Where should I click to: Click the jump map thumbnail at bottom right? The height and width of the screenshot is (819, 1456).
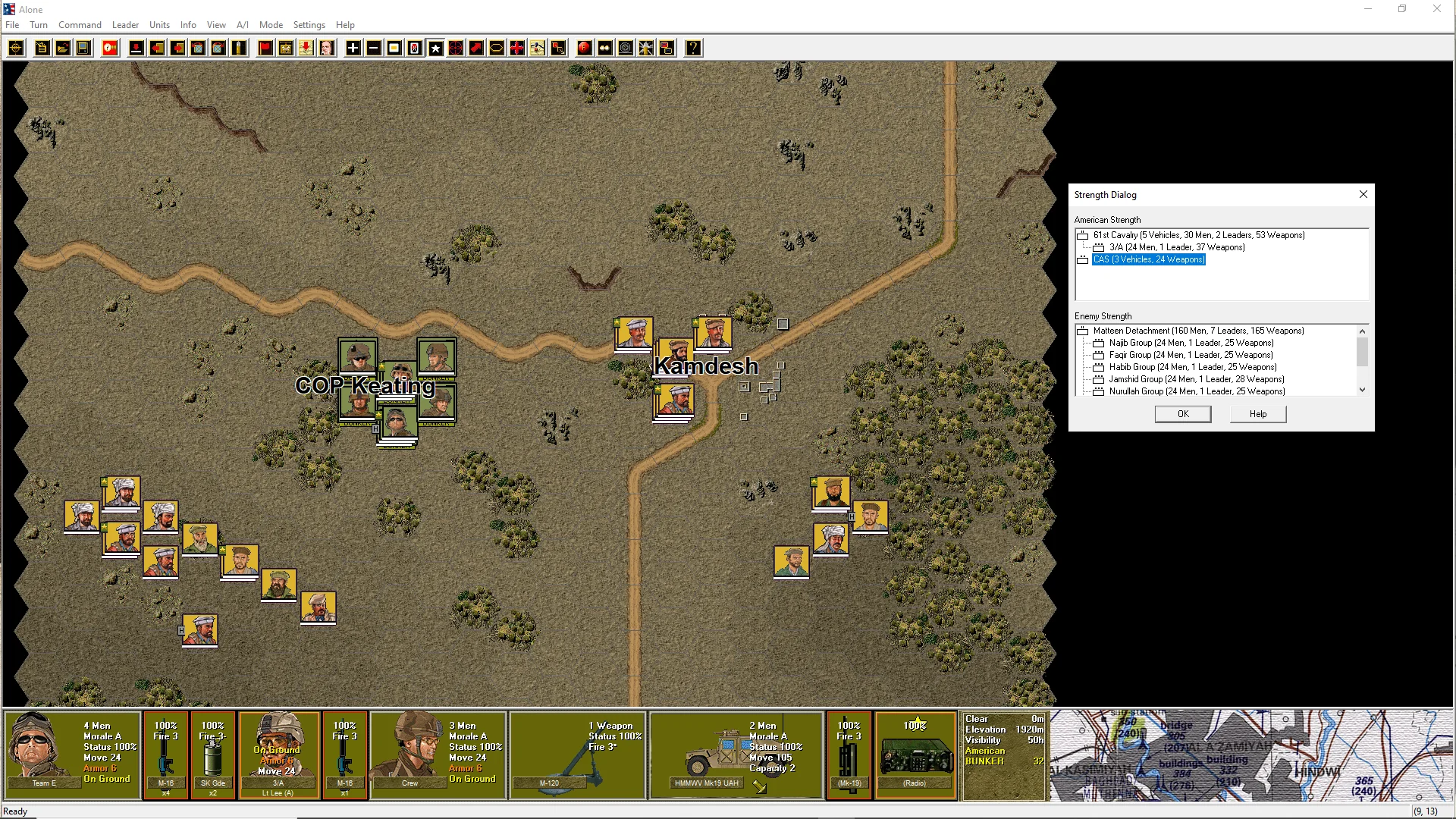1251,755
